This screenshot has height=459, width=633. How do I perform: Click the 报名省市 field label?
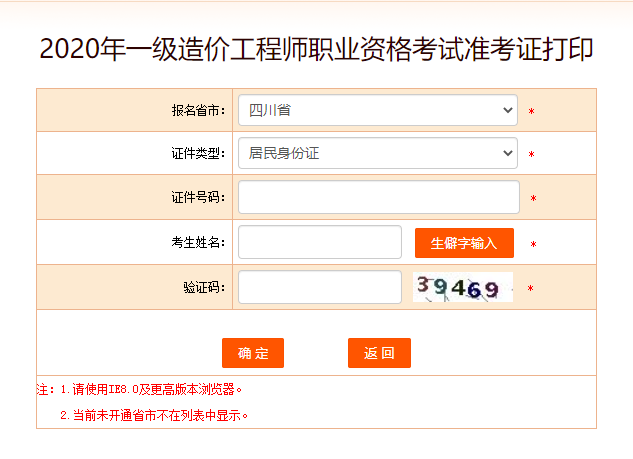tap(198, 110)
